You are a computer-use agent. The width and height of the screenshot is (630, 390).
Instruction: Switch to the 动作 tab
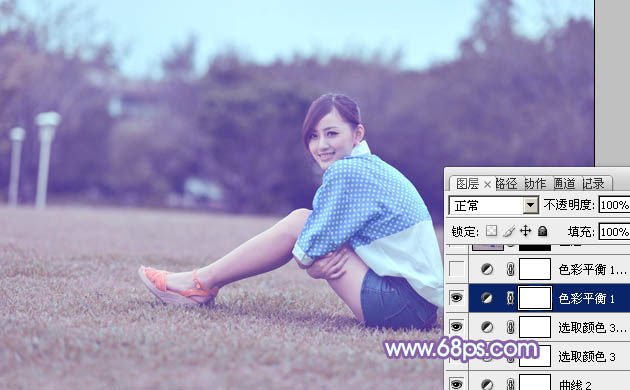pyautogui.click(x=536, y=184)
